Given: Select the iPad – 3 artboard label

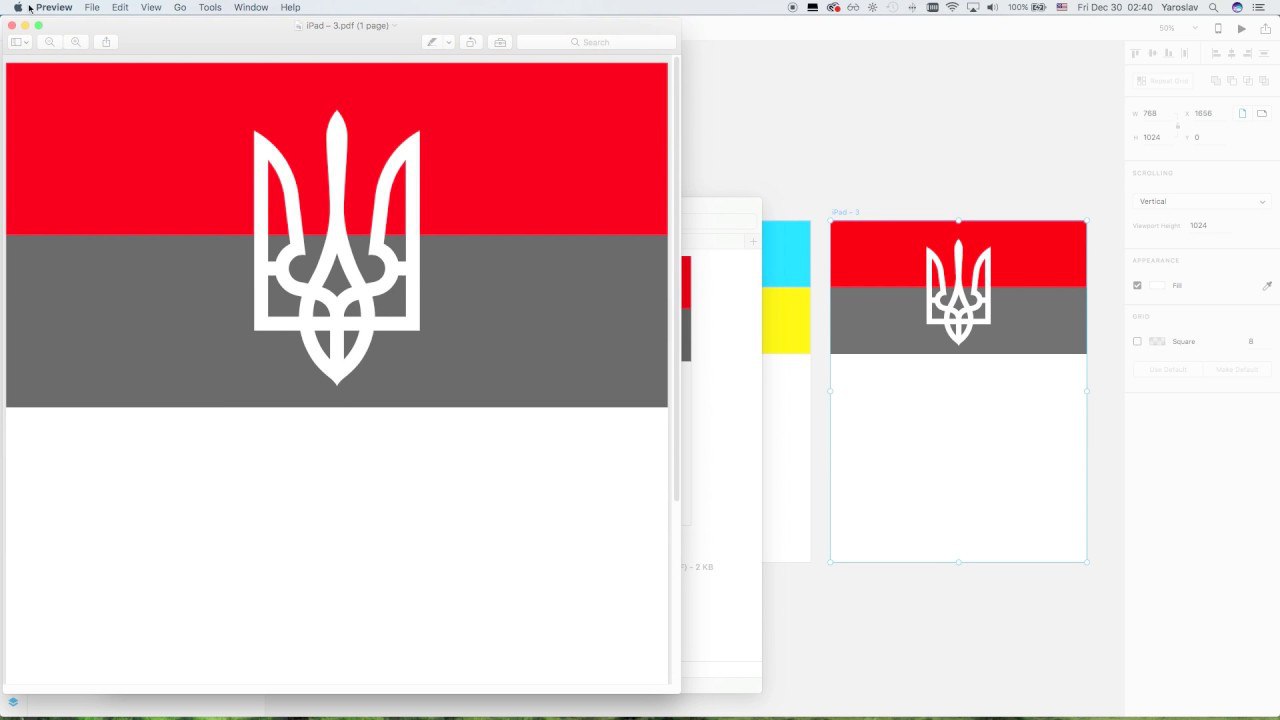Looking at the screenshot, I should (x=845, y=212).
